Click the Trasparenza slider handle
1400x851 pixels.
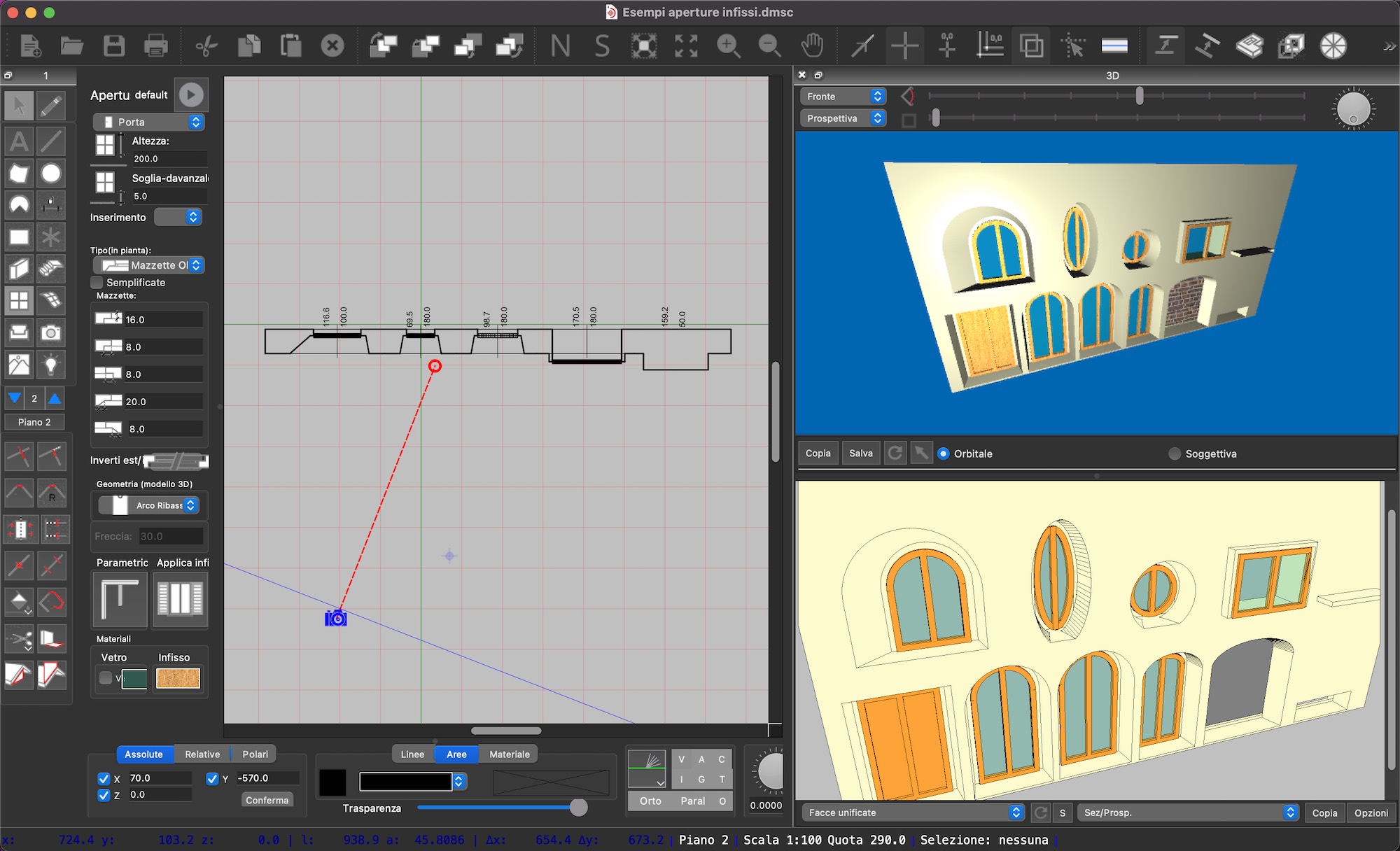[x=578, y=808]
